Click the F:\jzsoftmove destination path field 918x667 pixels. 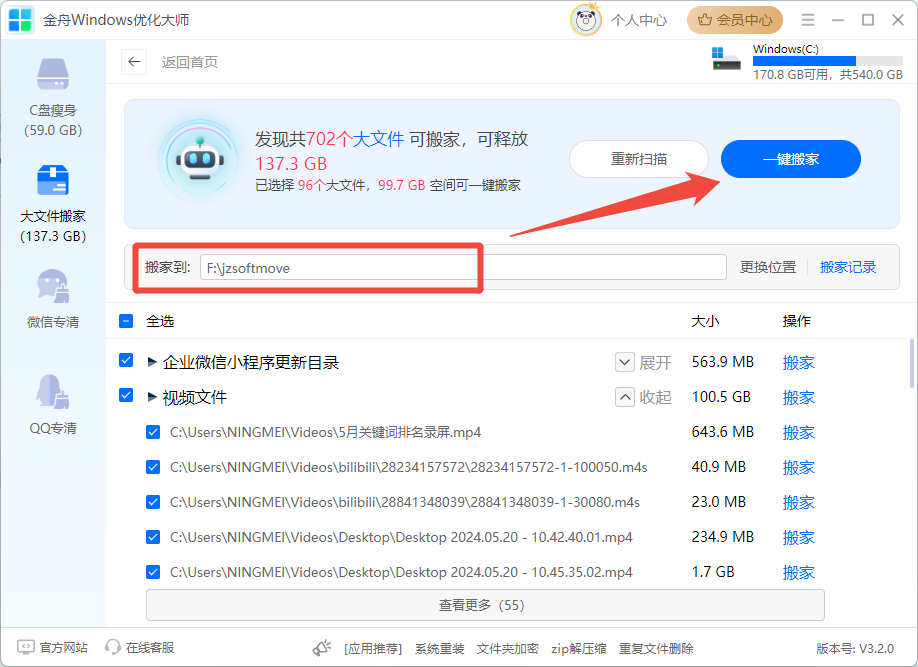point(463,268)
